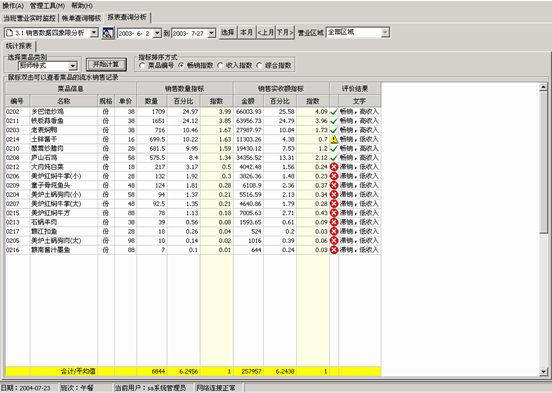Click the red X icon in row 0216
Screen dimensions: 552x393
pos(334,250)
